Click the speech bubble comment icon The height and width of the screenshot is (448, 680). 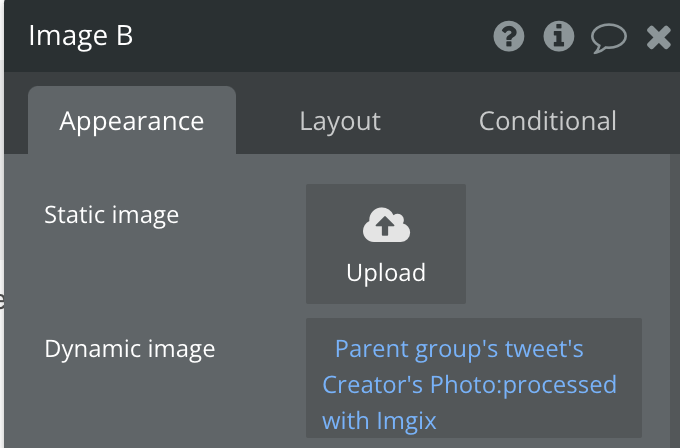pyautogui.click(x=608, y=38)
